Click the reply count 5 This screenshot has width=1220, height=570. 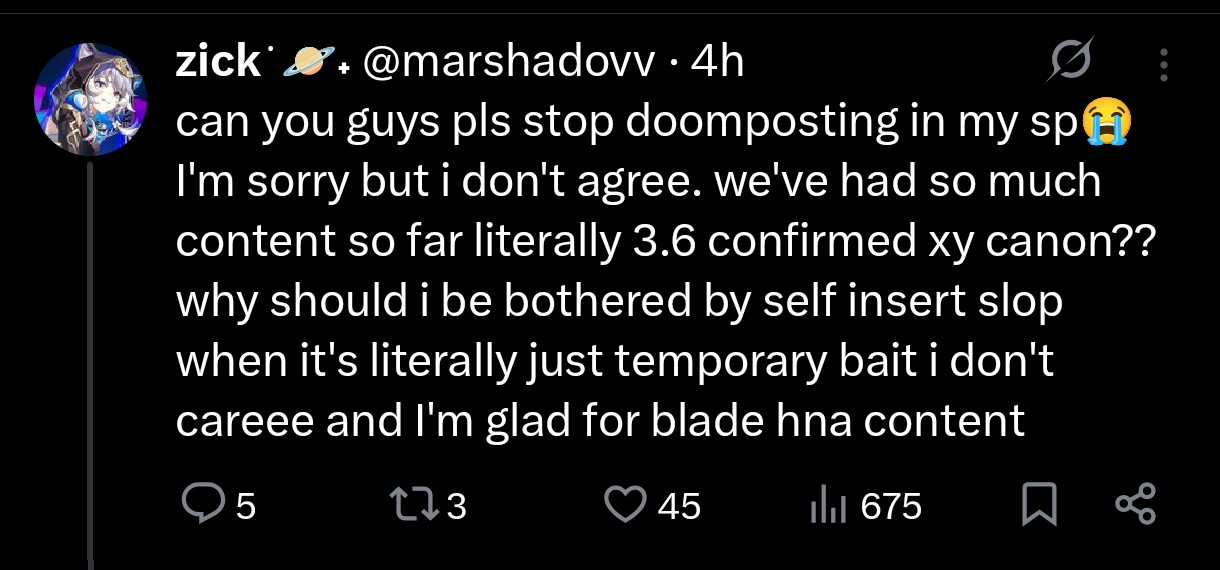(x=246, y=507)
